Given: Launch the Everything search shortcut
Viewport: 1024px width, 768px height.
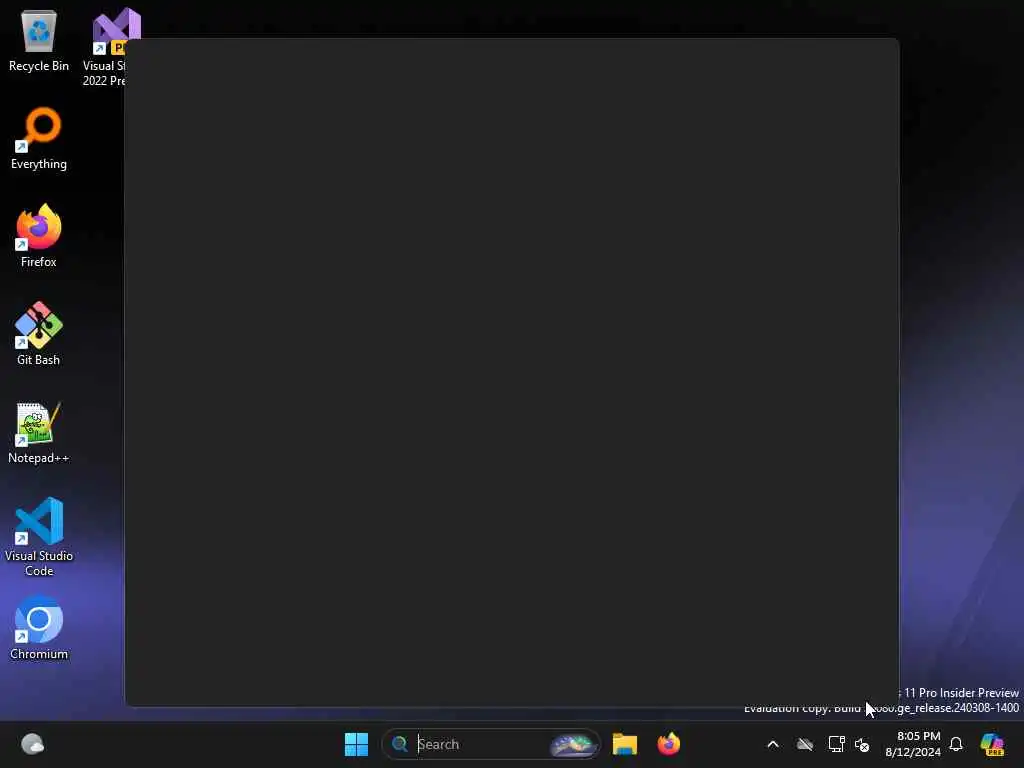Looking at the screenshot, I should [x=39, y=138].
